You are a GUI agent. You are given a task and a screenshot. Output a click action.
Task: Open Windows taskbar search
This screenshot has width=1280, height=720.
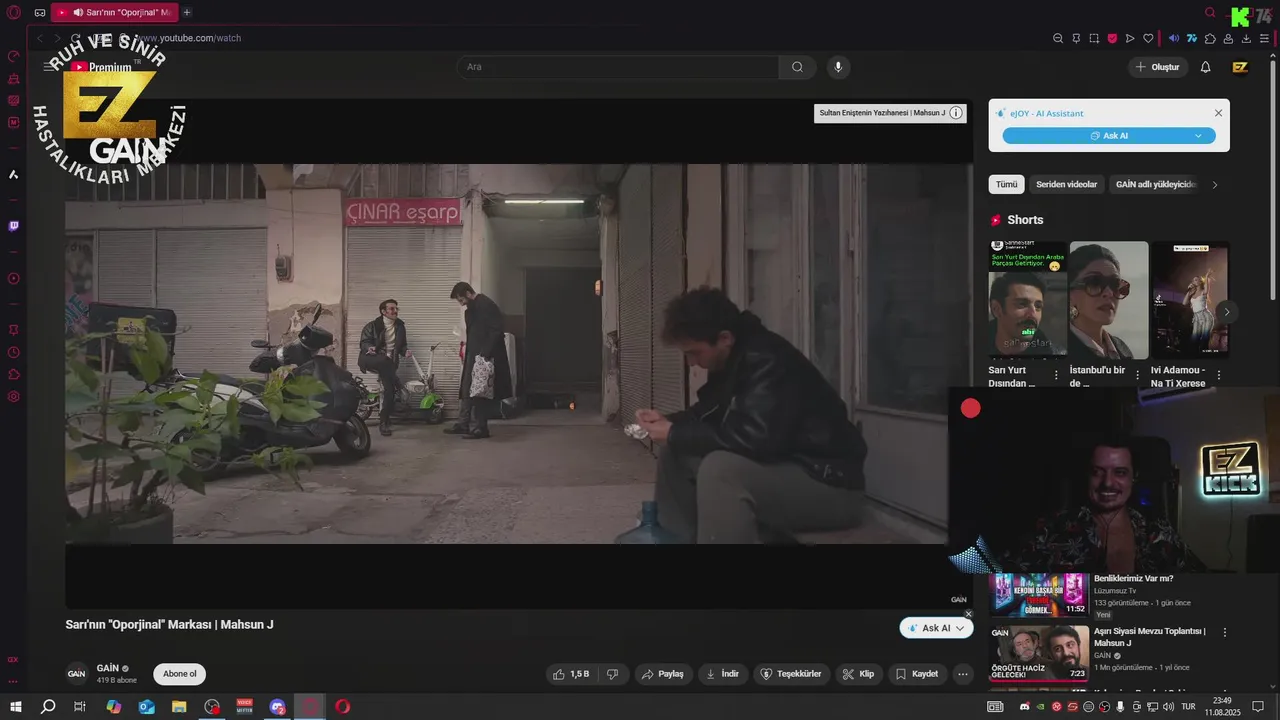pos(47,707)
